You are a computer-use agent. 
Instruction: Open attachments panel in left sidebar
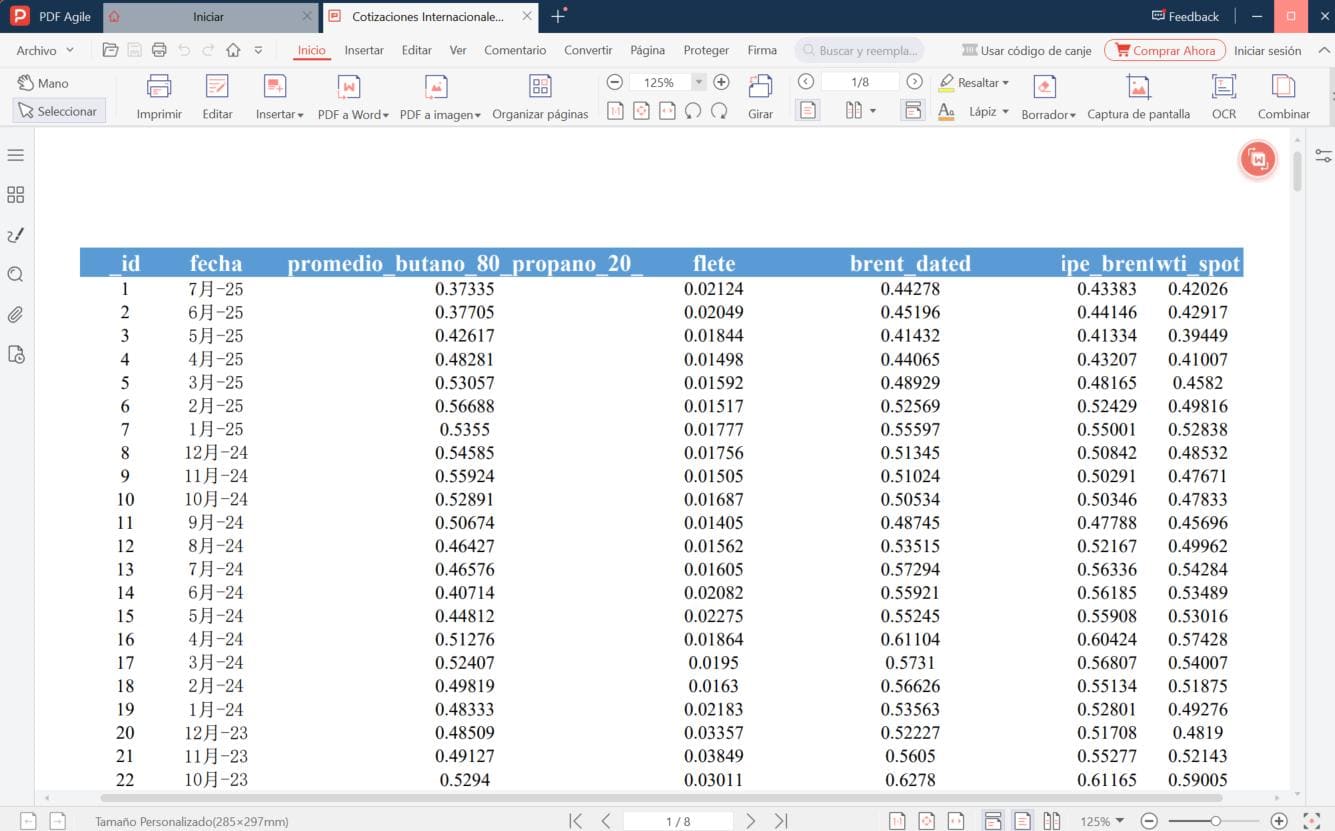[x=16, y=315]
